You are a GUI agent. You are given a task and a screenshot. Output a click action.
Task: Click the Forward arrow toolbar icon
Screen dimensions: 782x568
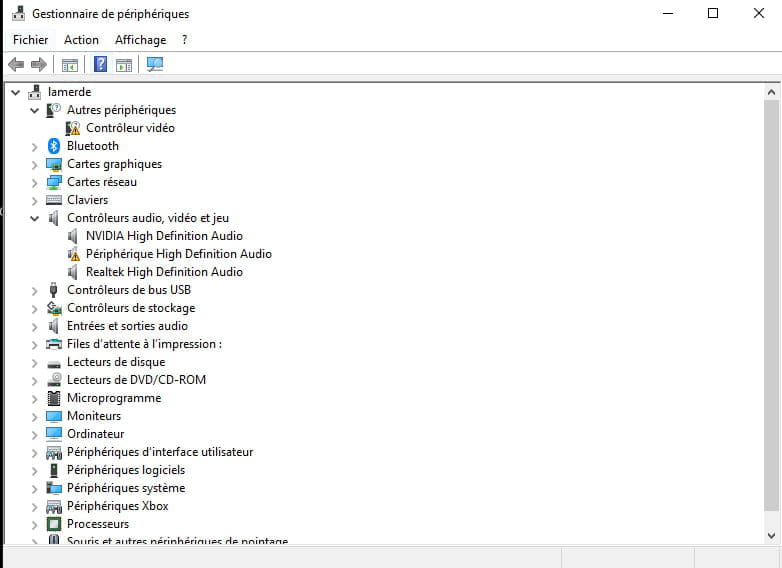point(39,64)
